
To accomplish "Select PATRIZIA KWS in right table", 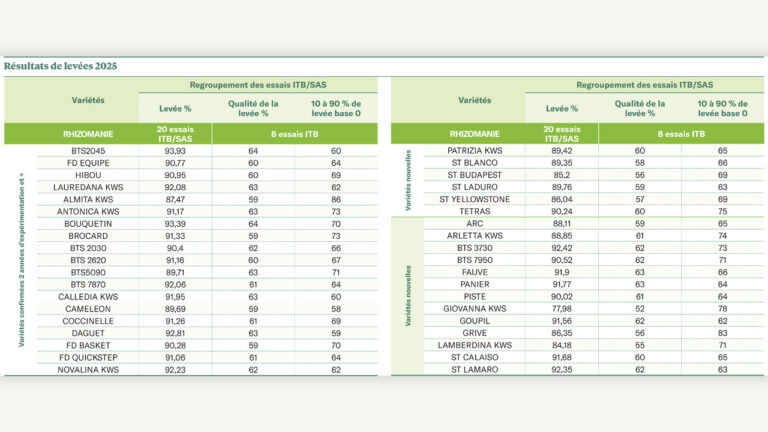I will coord(475,150).
